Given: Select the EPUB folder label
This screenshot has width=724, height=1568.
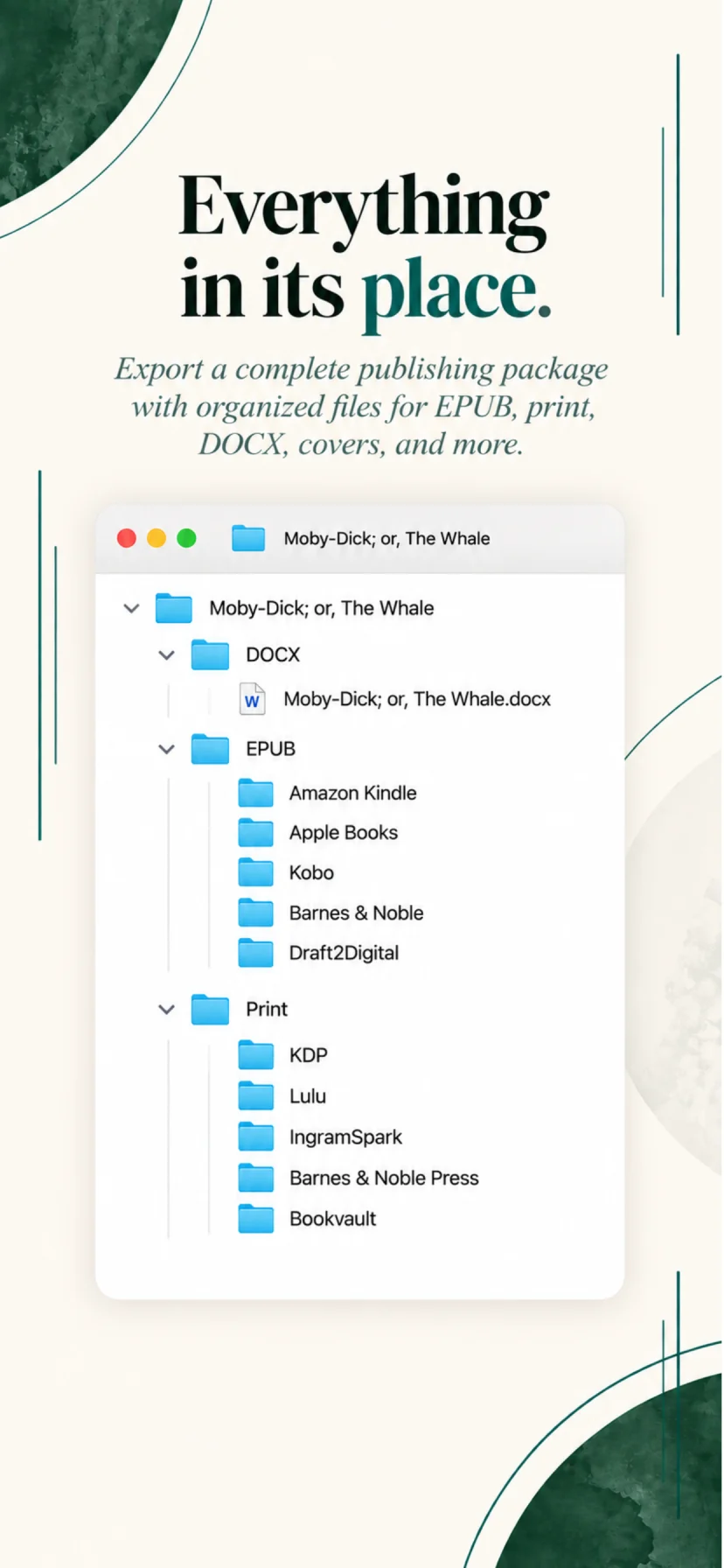Looking at the screenshot, I should point(271,749).
